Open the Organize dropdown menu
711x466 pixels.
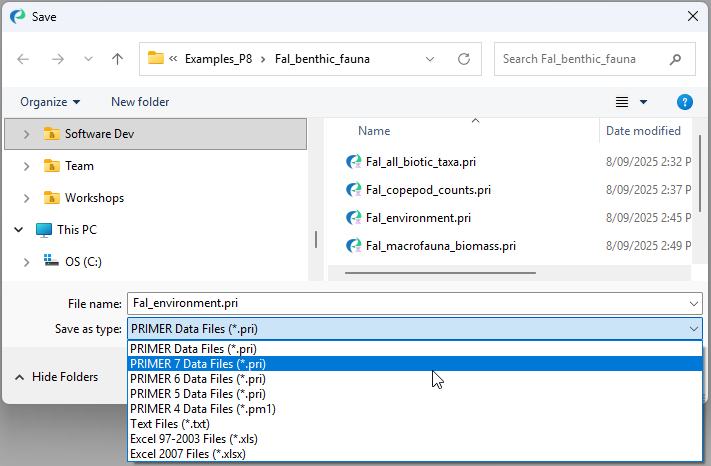(50, 102)
